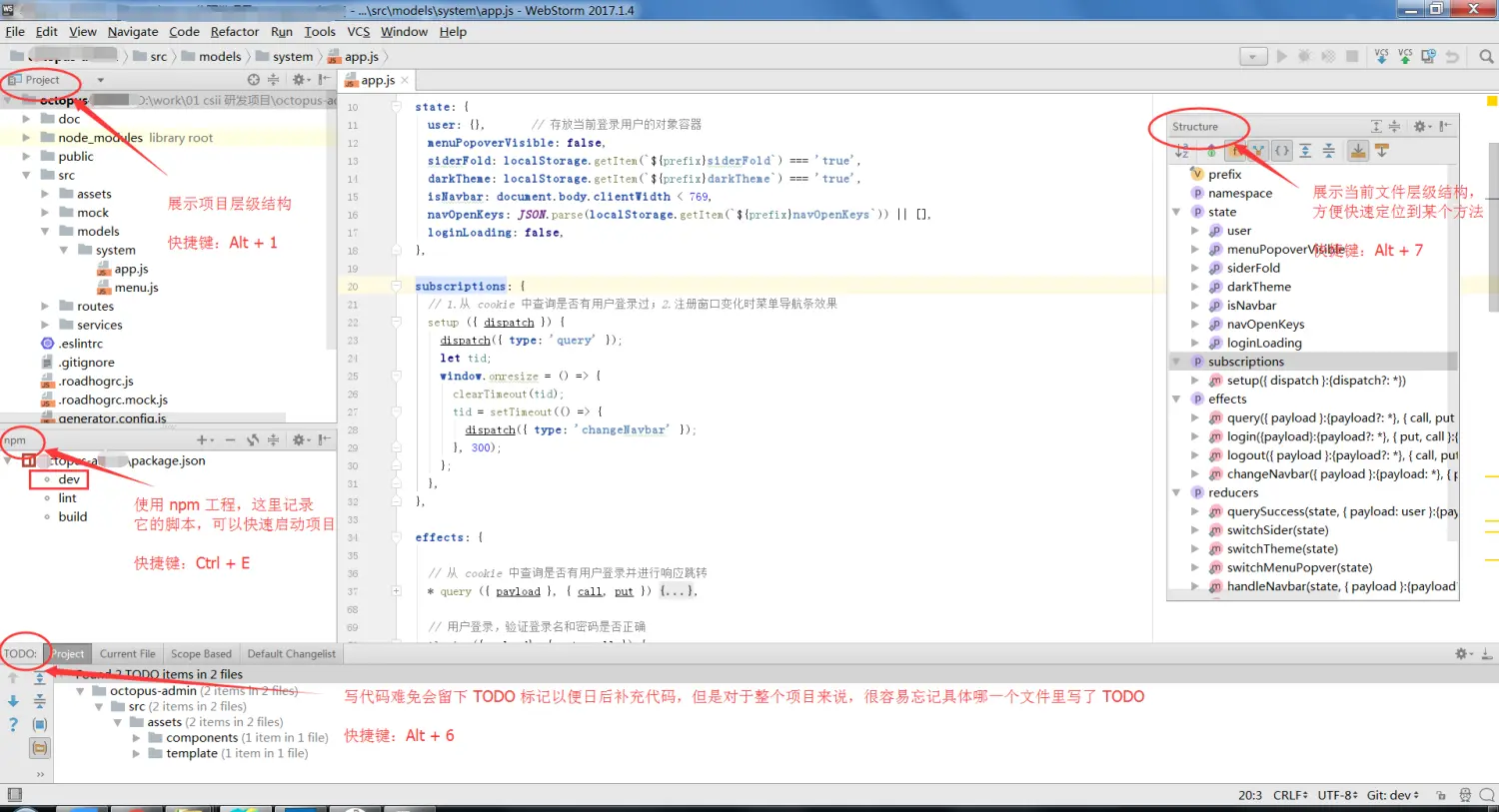
Task: Click the VCS Commit Changes icon
Action: 1405,56
